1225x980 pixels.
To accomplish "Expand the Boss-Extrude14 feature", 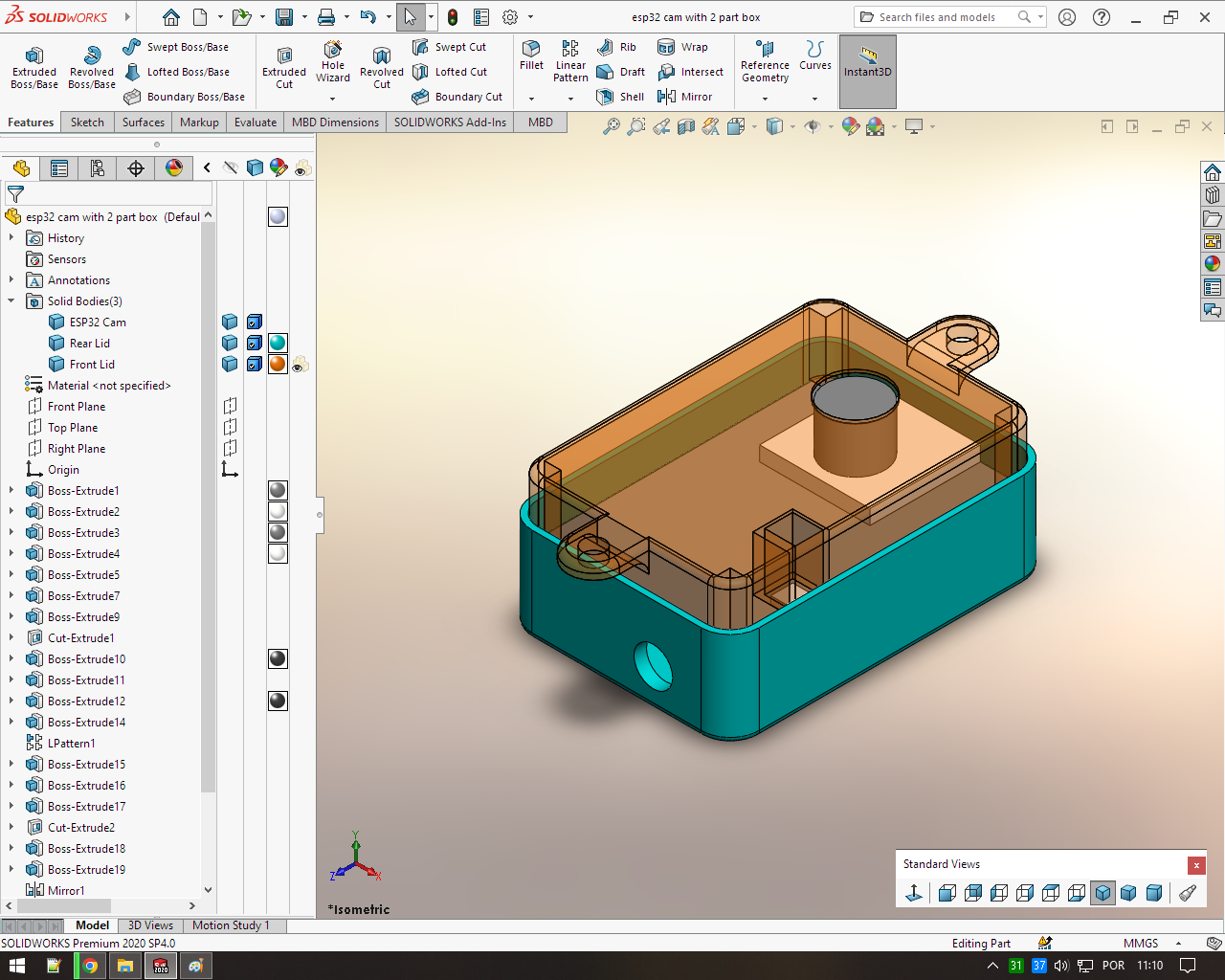I will click(11, 722).
